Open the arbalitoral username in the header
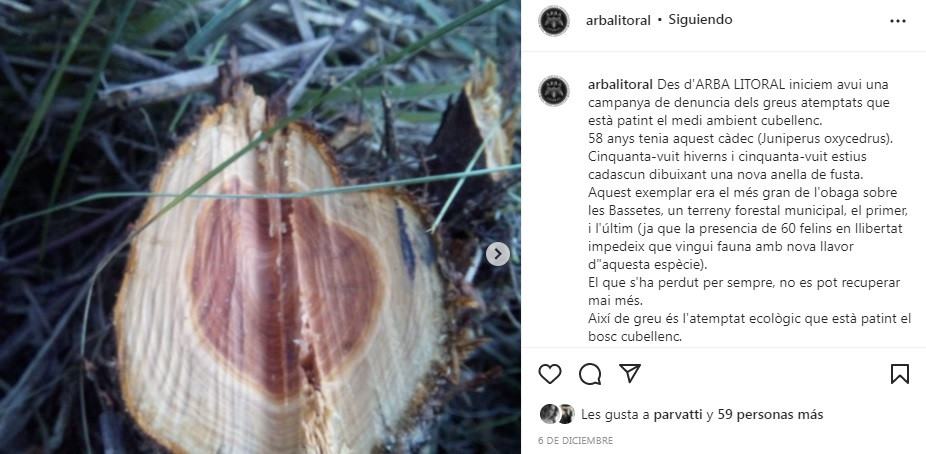 click(x=618, y=20)
